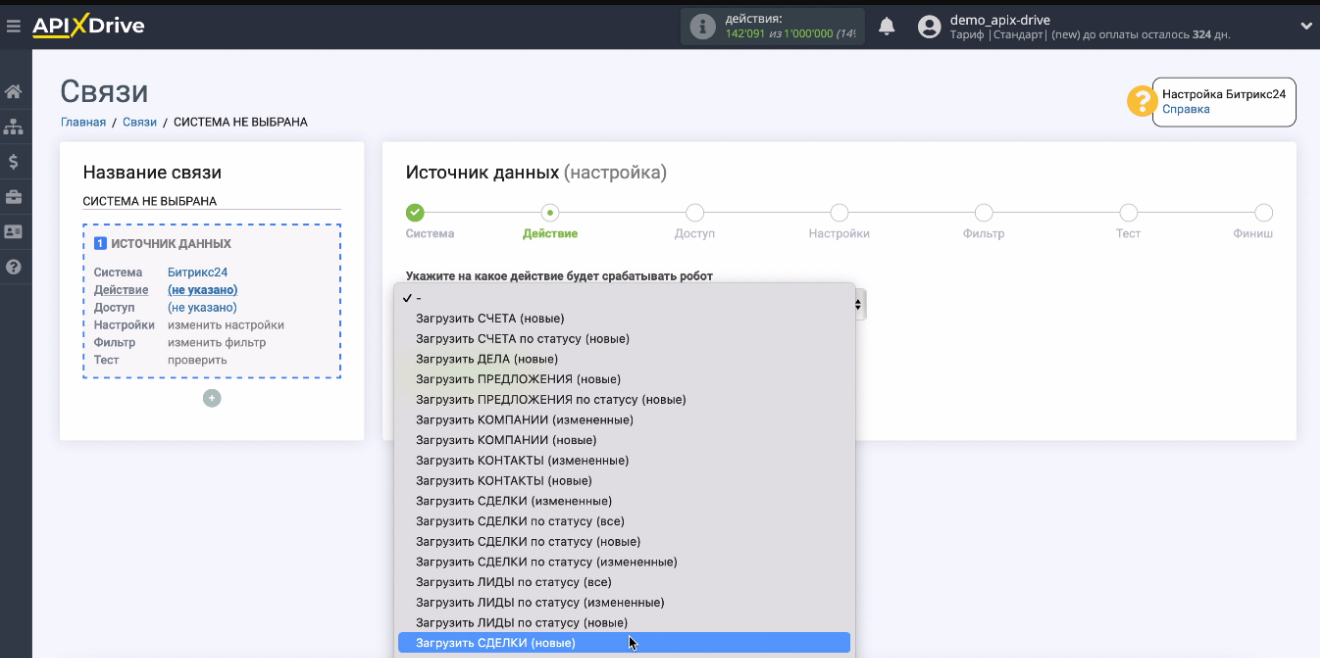Image resolution: width=1320 pixels, height=658 pixels.
Task: Open Битрикс24 system link
Action: click(197, 272)
